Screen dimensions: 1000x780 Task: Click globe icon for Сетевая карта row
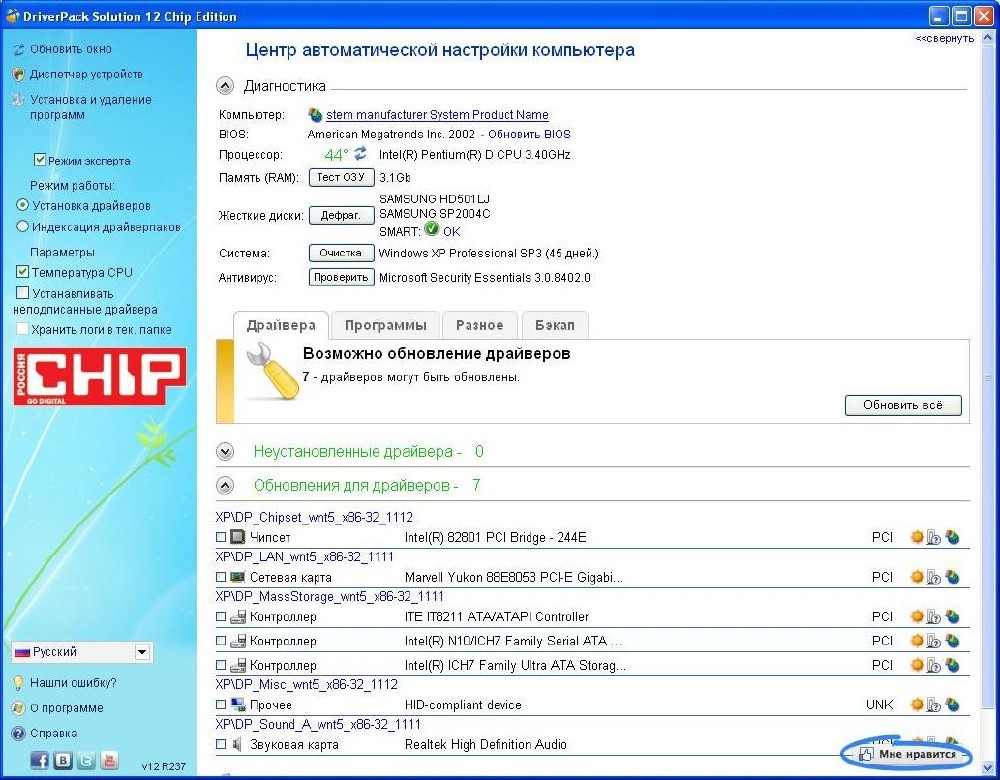952,577
